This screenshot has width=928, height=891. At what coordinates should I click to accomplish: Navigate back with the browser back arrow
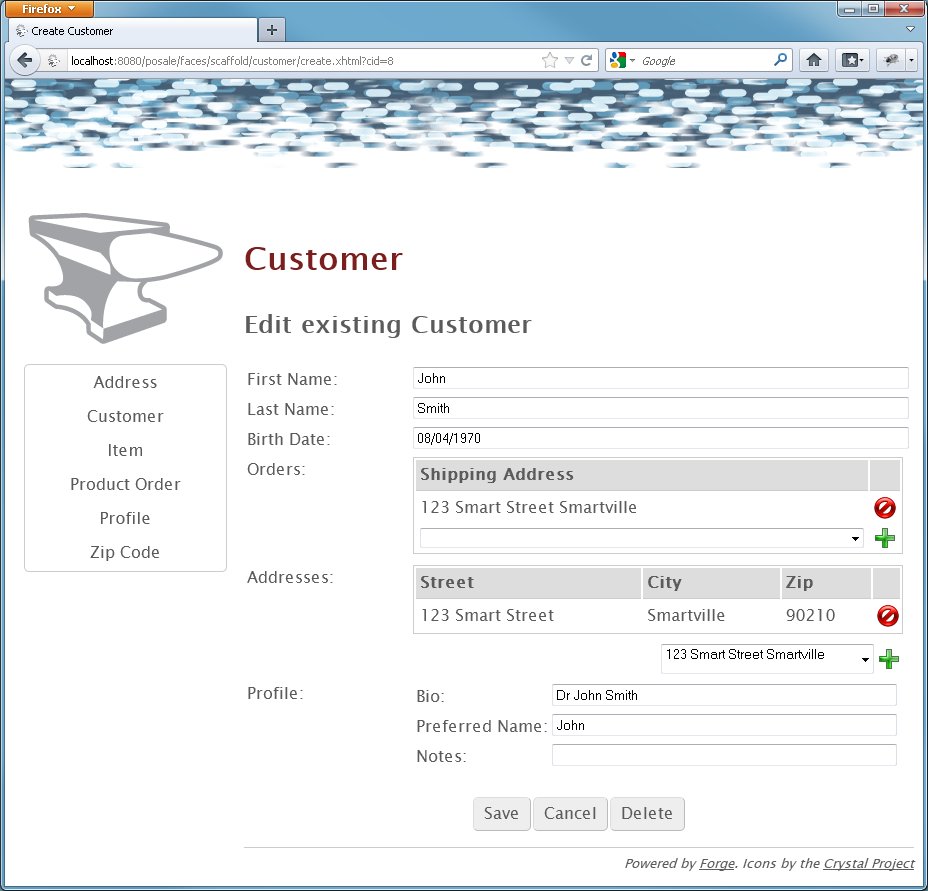pos(25,59)
